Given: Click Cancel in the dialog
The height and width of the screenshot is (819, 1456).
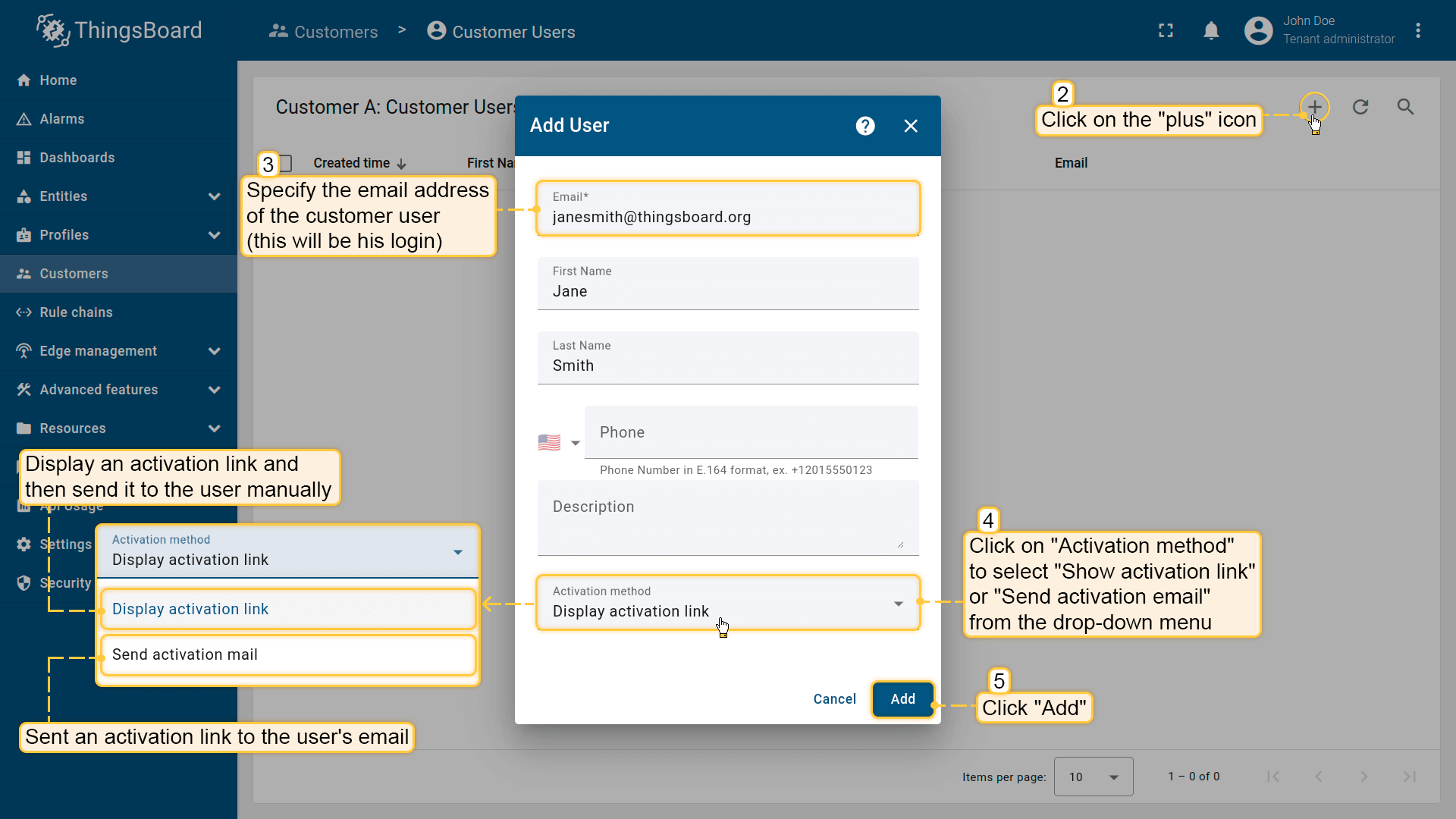Looking at the screenshot, I should pyautogui.click(x=834, y=699).
